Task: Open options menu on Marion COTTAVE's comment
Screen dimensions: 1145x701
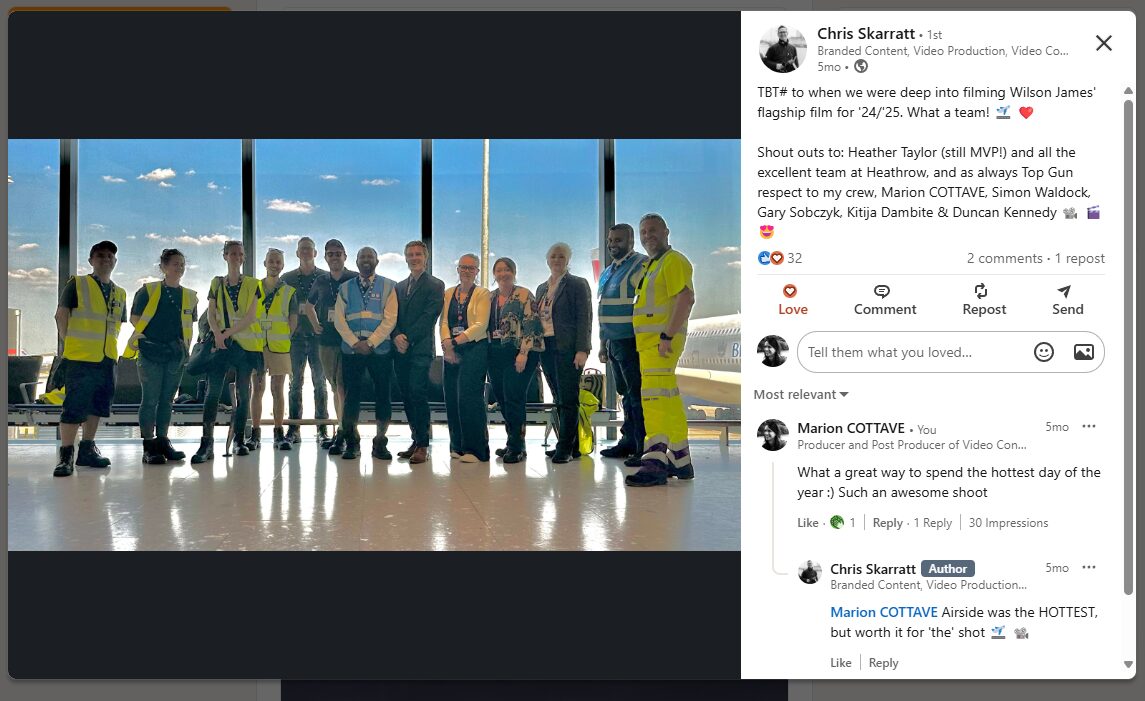Action: [1089, 426]
